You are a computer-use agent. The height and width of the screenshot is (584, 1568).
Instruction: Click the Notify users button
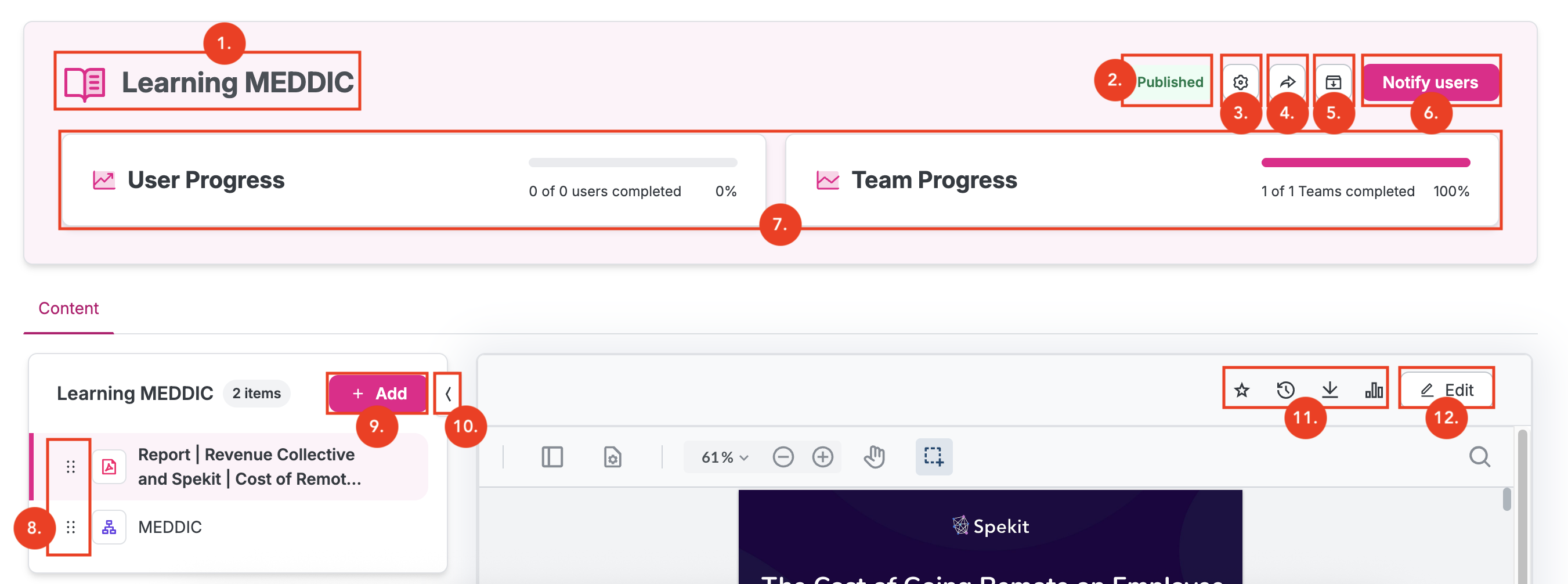coord(1430,82)
